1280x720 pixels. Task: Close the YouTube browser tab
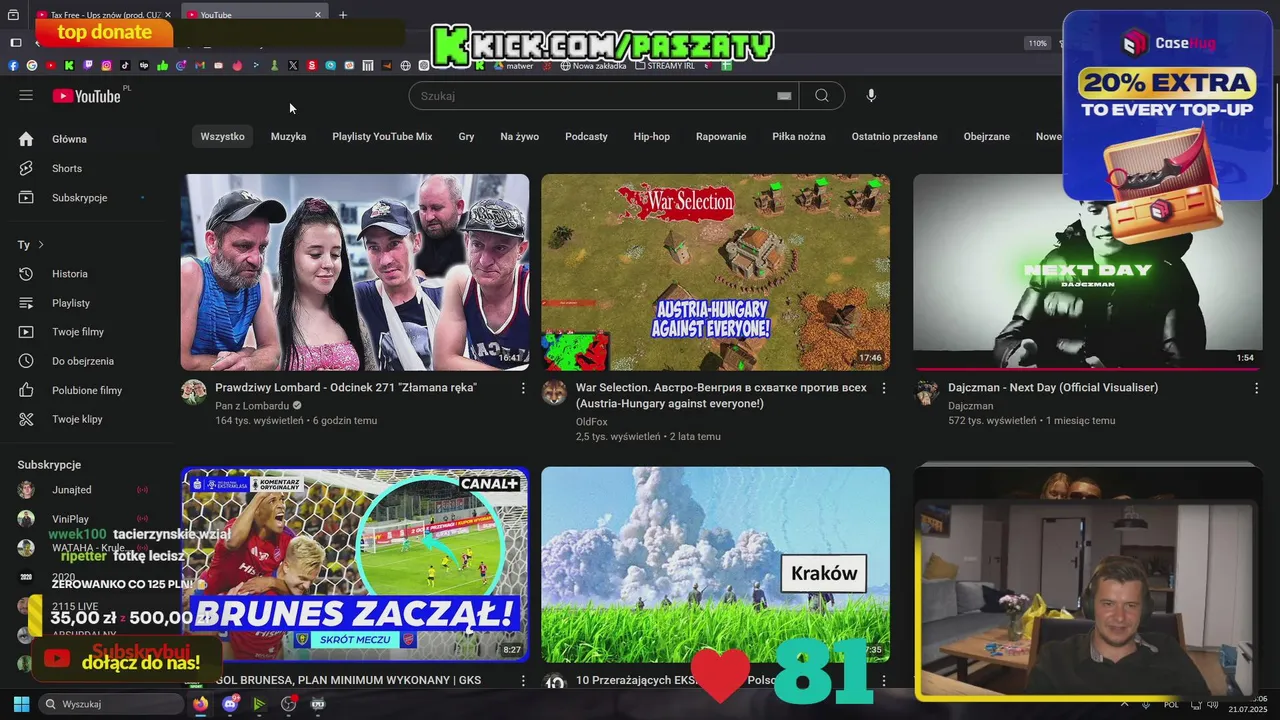318,15
